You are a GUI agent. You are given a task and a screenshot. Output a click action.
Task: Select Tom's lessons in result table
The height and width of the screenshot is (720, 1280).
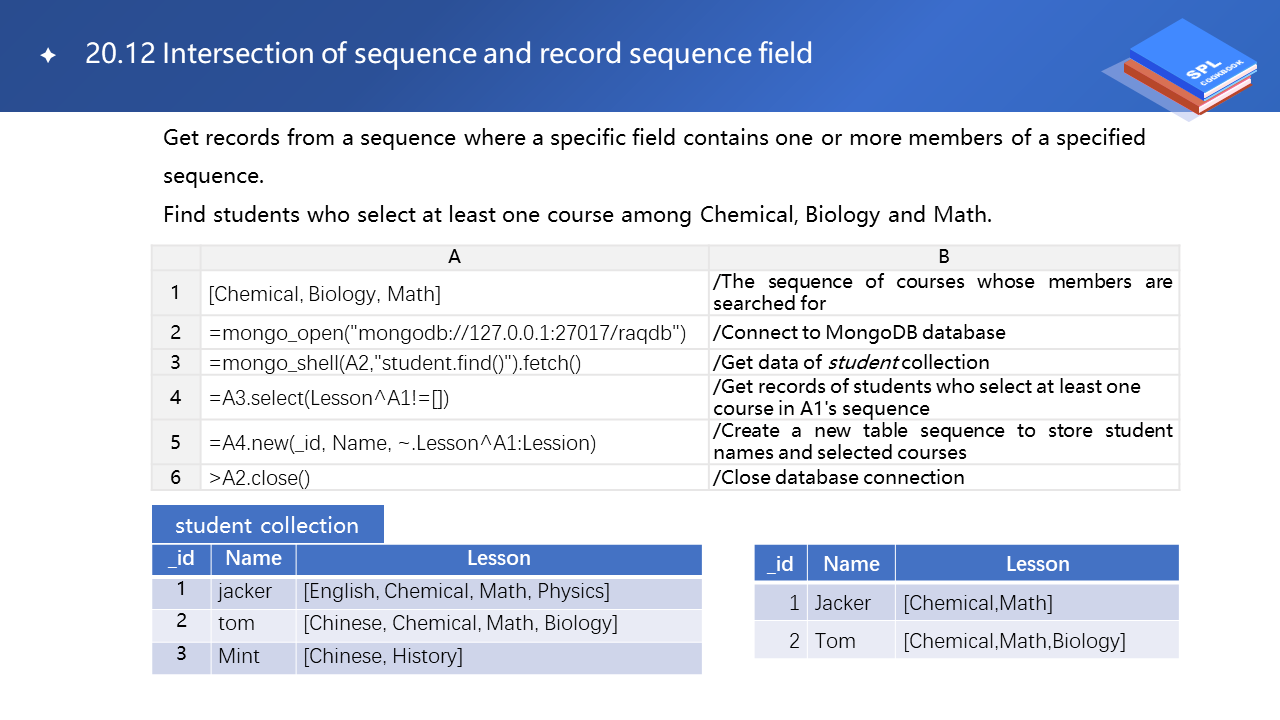pyautogui.click(x=1014, y=641)
